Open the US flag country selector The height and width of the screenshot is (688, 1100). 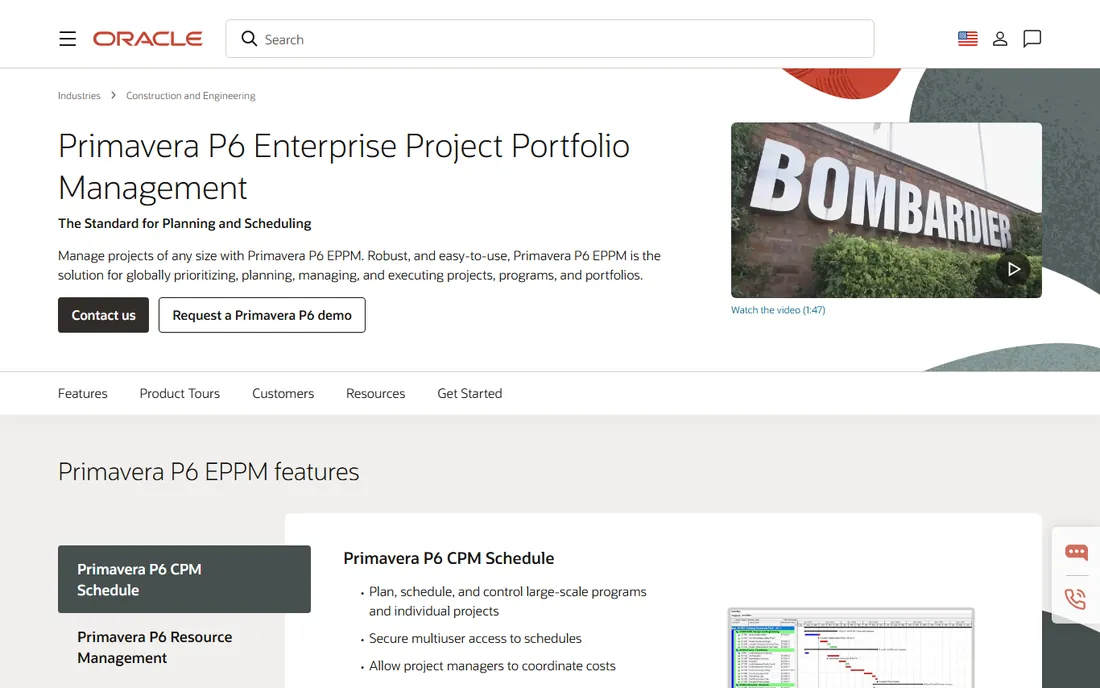(967, 39)
